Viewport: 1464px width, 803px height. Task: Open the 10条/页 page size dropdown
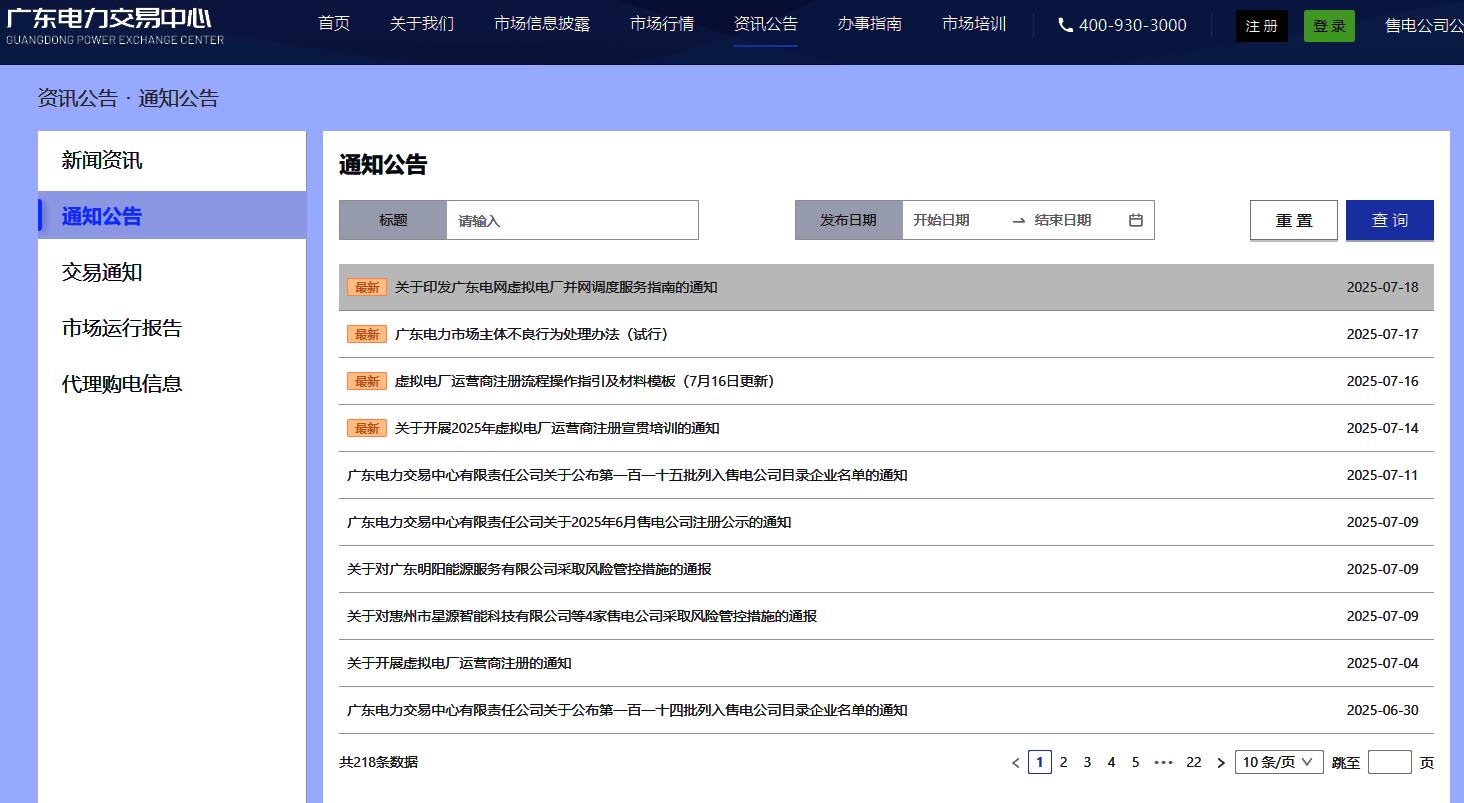tap(1279, 762)
